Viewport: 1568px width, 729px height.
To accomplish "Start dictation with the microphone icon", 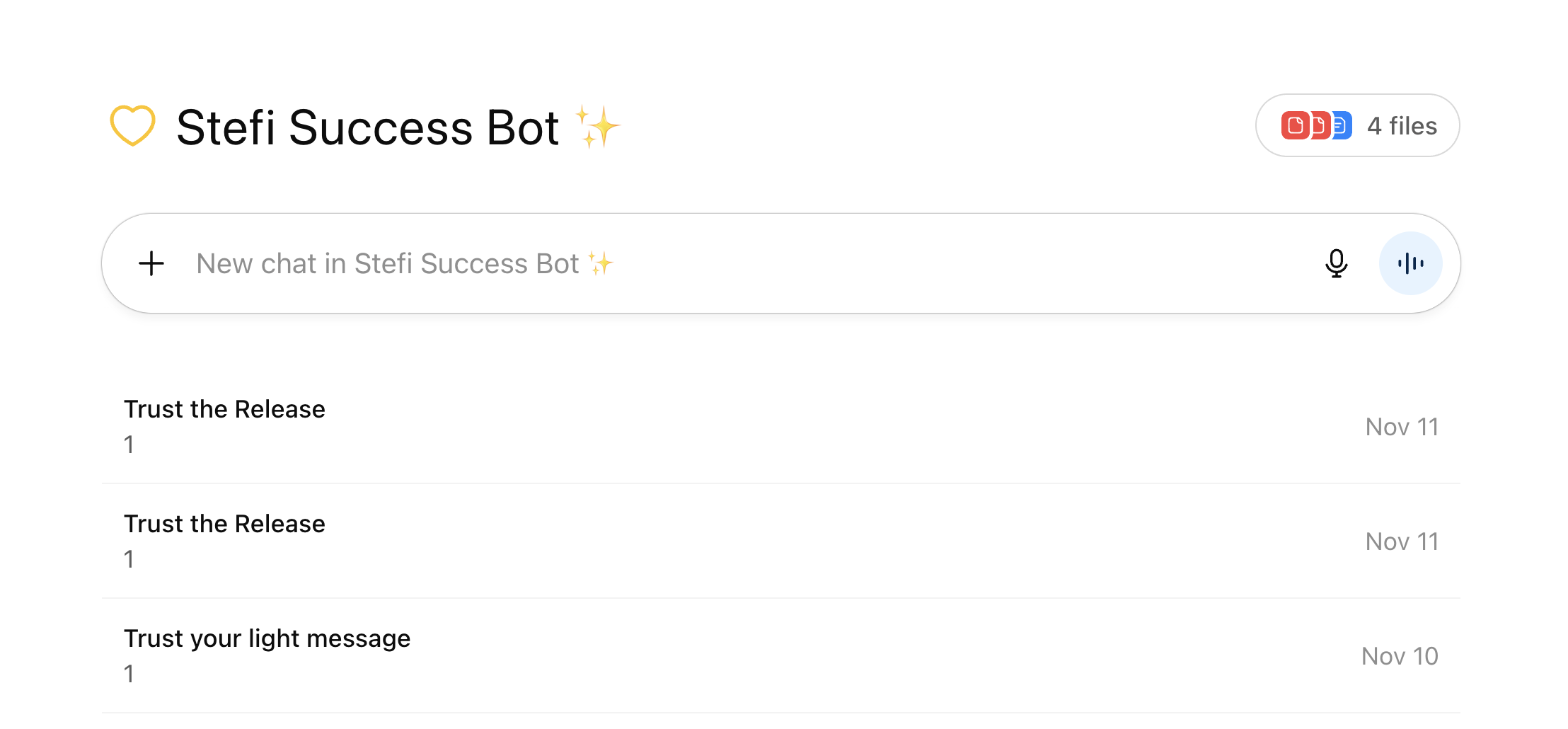I will pyautogui.click(x=1336, y=263).
